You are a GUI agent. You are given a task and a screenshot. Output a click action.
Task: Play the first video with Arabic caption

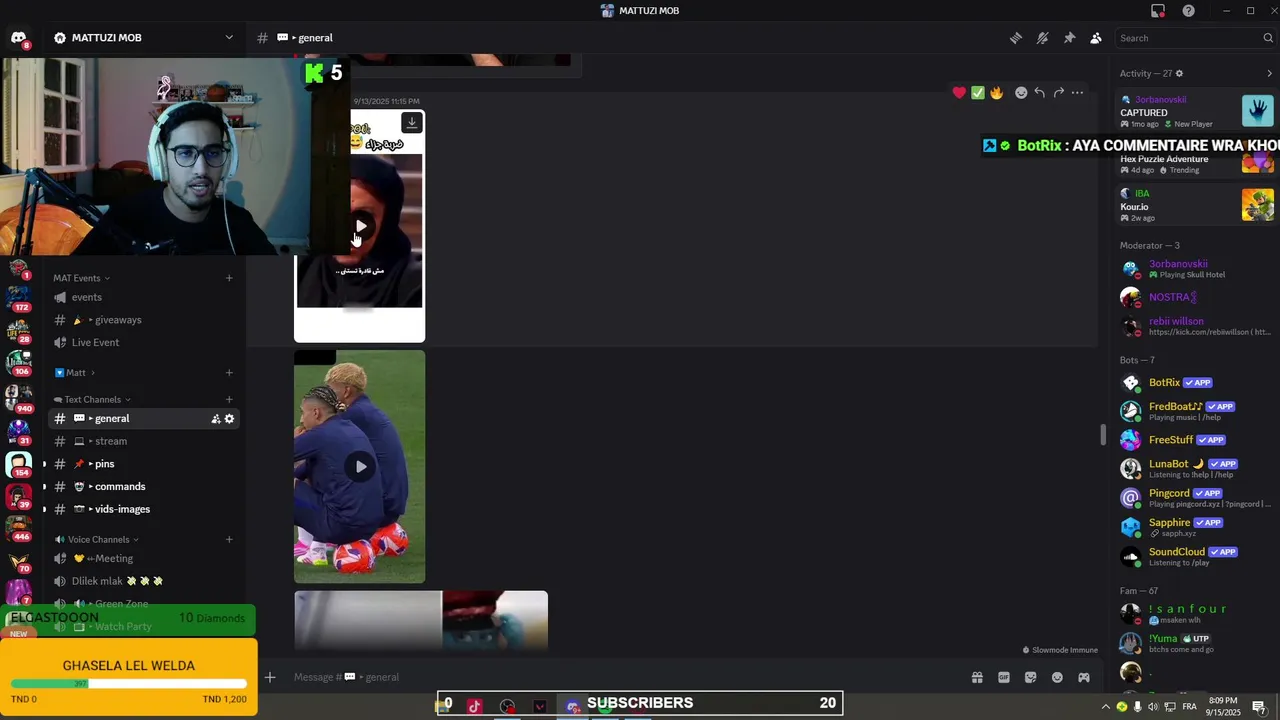click(x=360, y=226)
